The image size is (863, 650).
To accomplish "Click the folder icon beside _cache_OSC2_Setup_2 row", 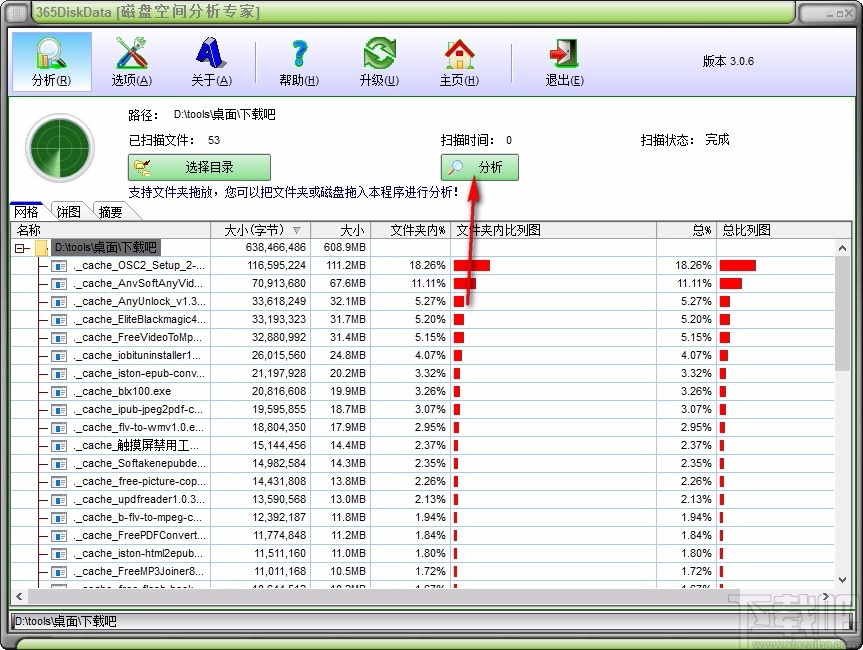I will 58,265.
